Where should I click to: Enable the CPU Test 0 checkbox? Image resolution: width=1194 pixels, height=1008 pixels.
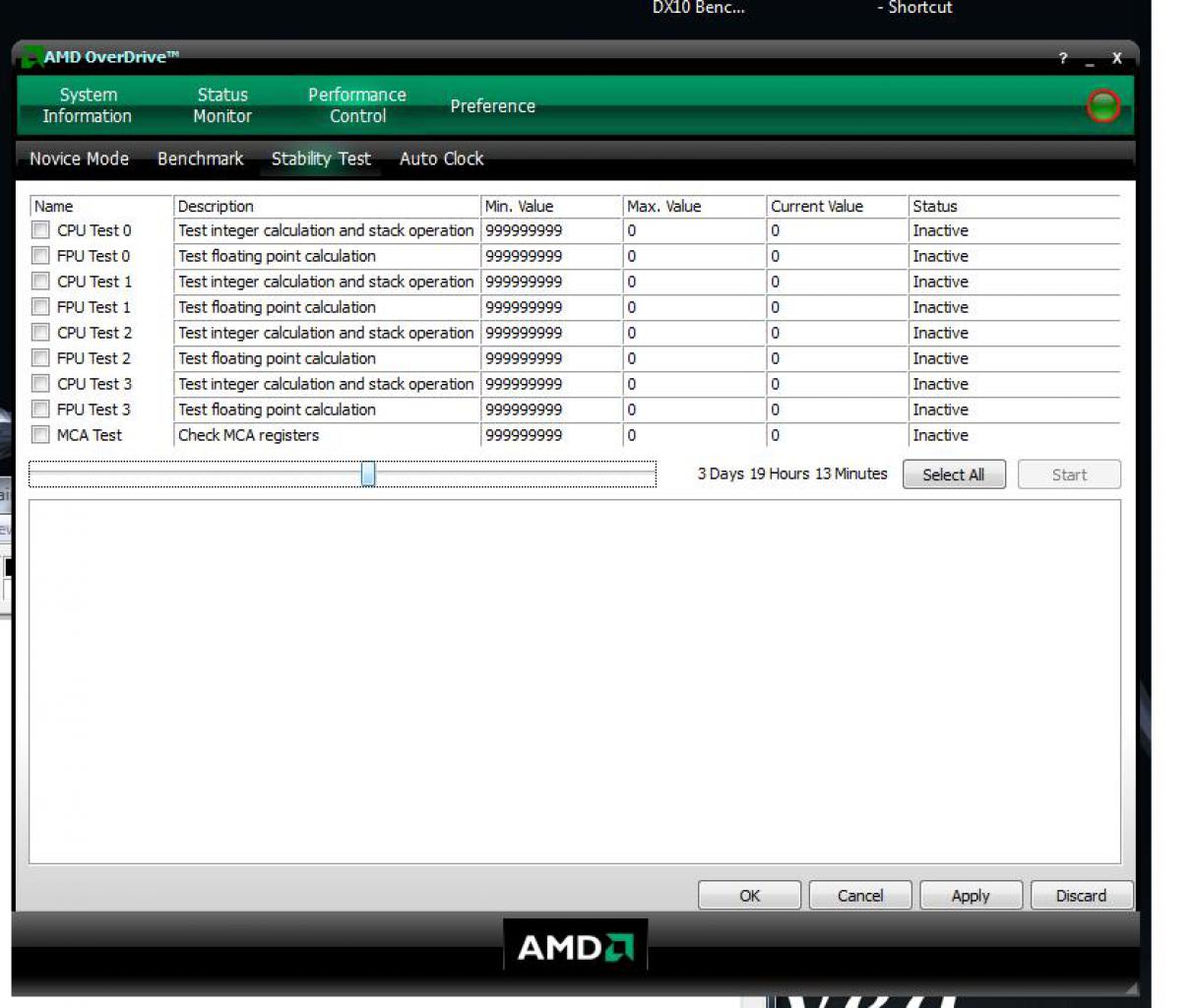pyautogui.click(x=40, y=230)
